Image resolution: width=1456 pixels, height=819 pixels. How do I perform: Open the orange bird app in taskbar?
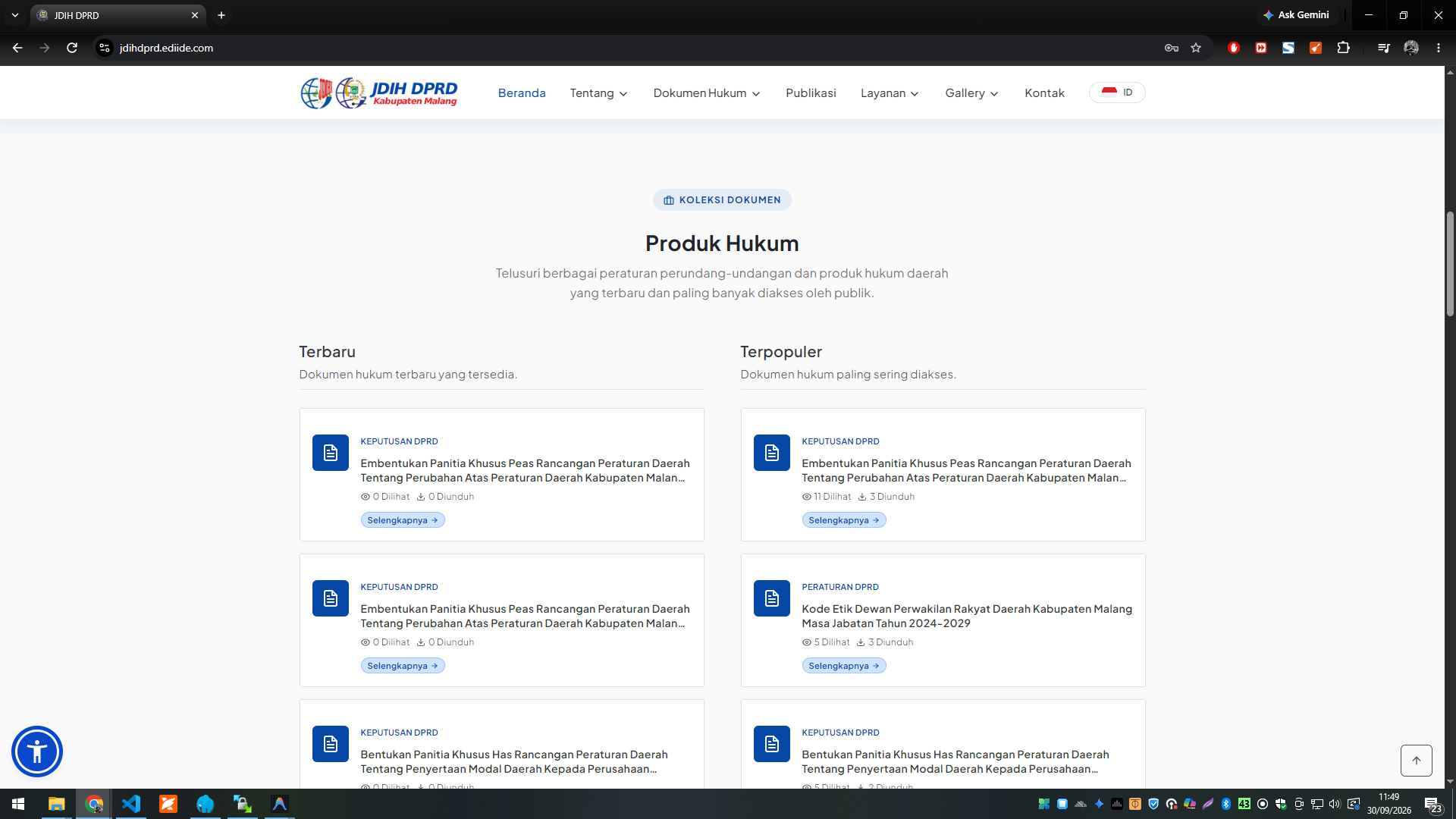tap(168, 804)
